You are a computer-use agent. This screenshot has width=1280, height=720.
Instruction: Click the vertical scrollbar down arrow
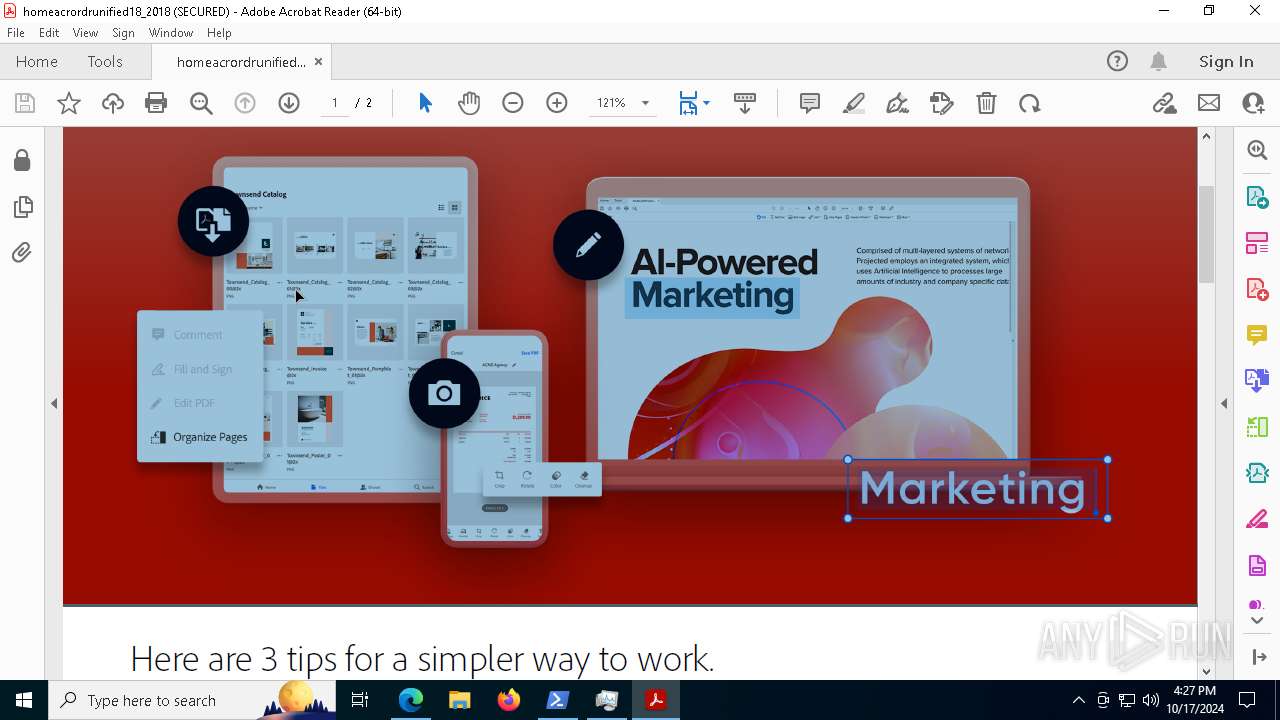pos(1206,671)
